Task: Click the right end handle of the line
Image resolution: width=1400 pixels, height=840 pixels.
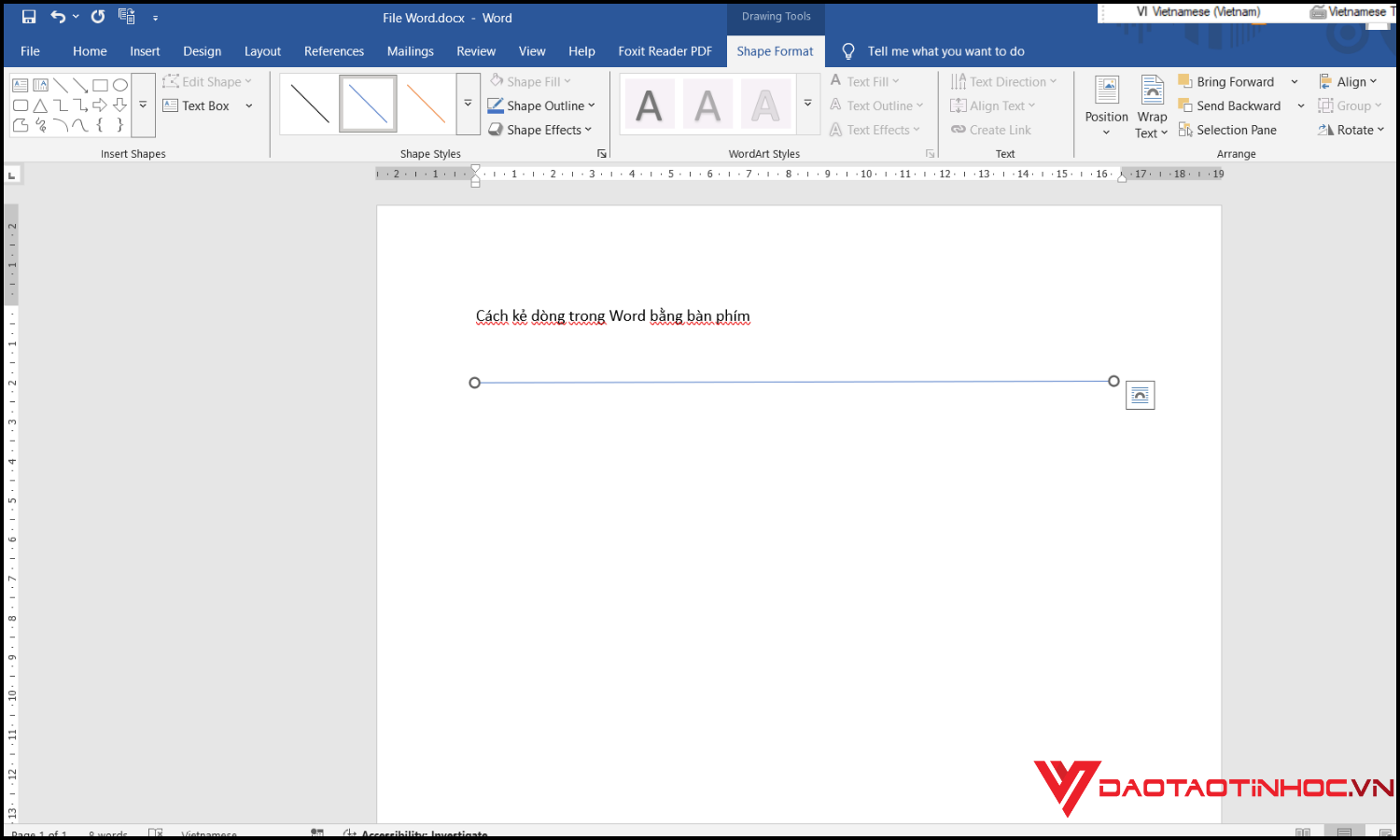Action: click(1113, 381)
